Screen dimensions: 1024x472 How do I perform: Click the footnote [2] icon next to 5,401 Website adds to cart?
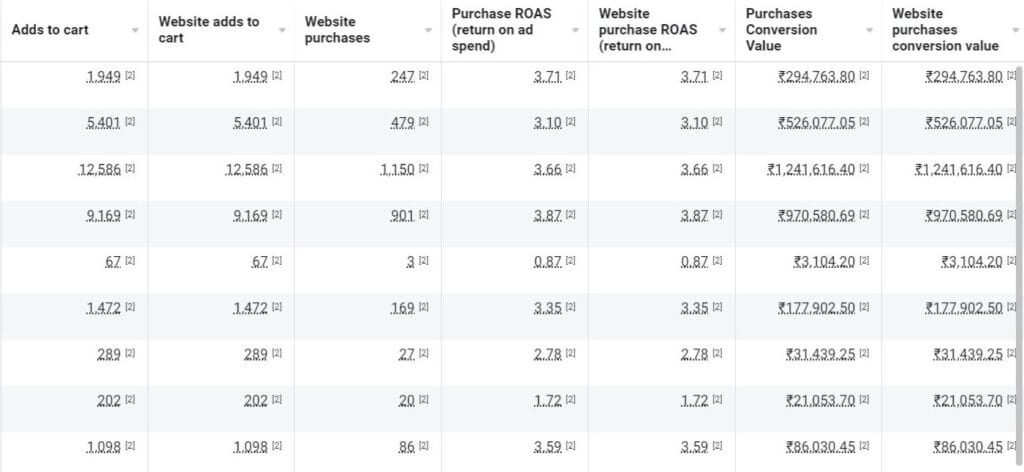(277, 122)
